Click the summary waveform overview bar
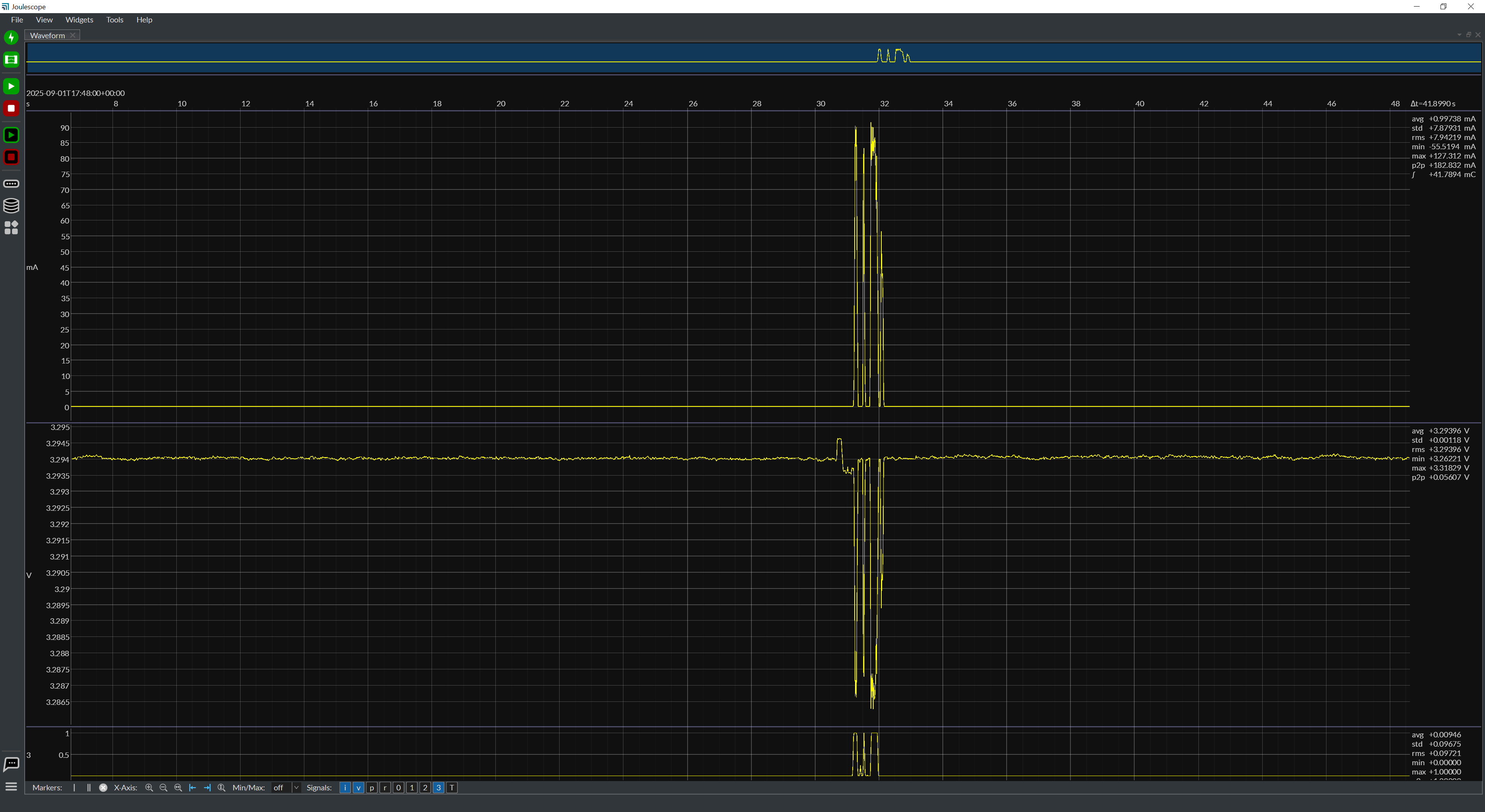This screenshot has height=812, width=1485. [749, 58]
